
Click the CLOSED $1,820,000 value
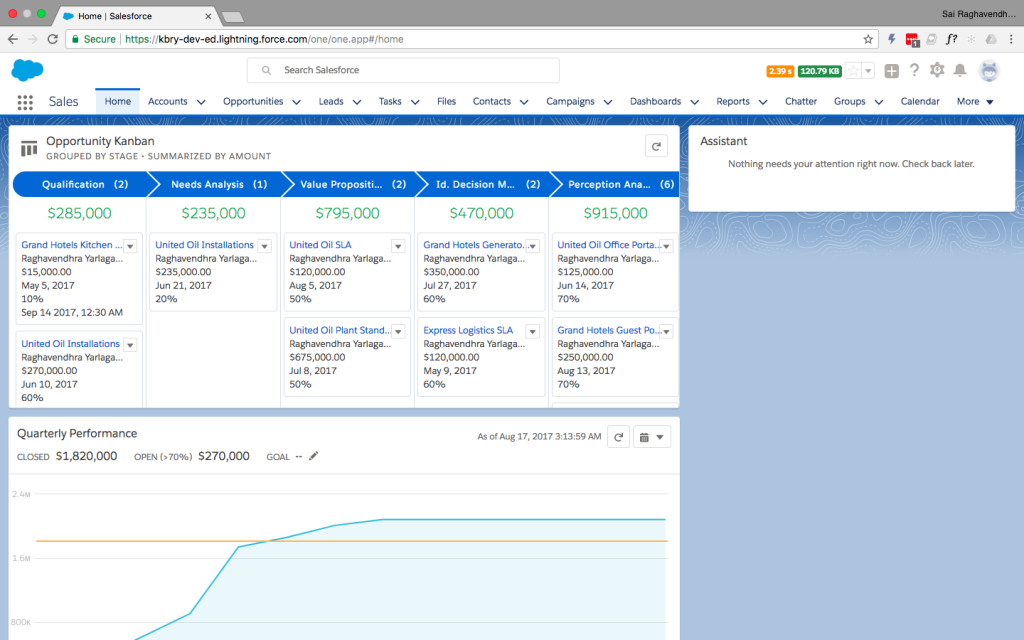pyautogui.click(x=86, y=456)
